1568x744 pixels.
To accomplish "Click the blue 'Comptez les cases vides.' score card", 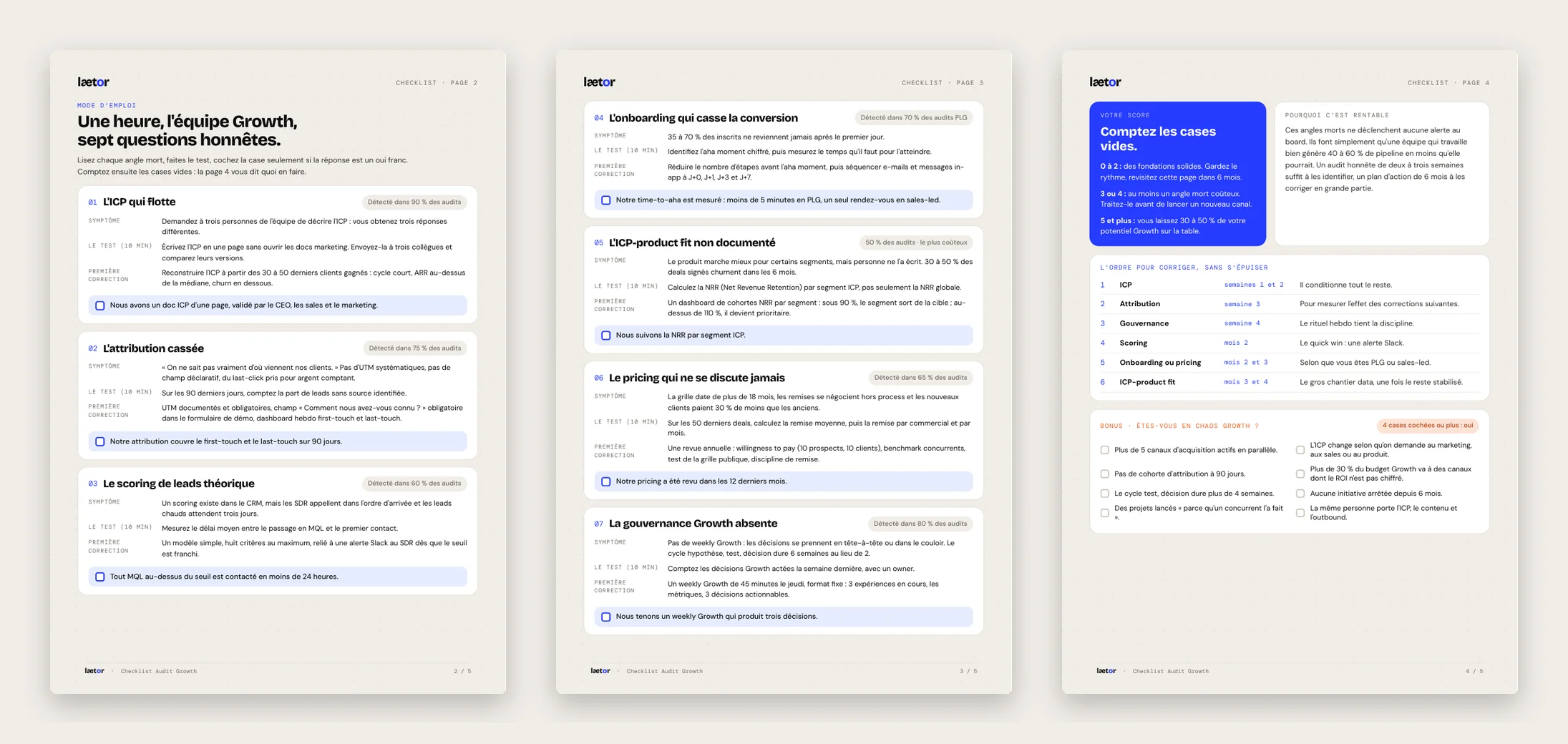I will pyautogui.click(x=1177, y=174).
